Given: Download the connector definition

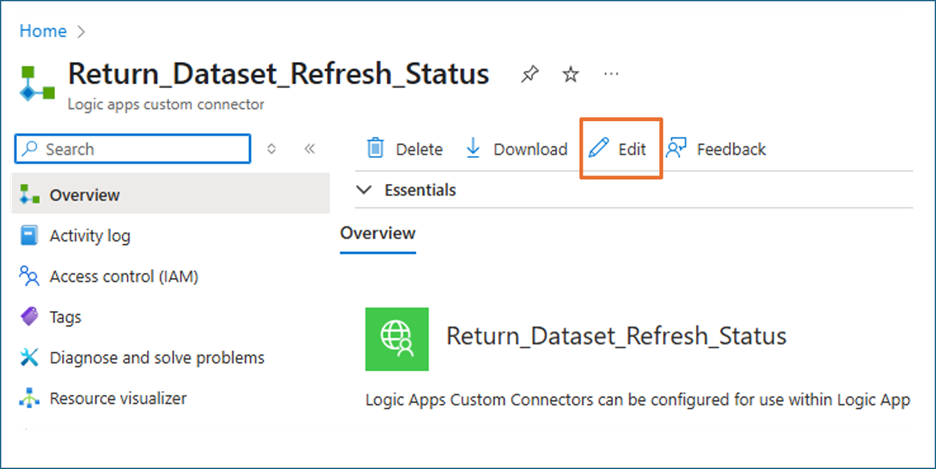Looking at the screenshot, I should tap(516, 149).
